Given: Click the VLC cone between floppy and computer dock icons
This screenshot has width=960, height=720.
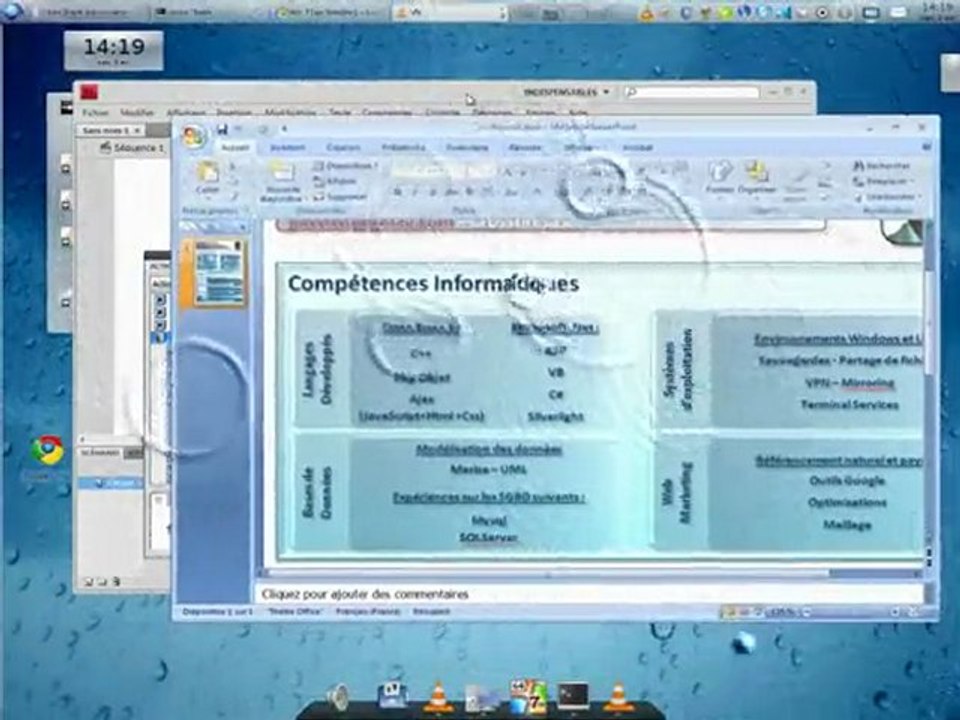Looking at the screenshot, I should pyautogui.click(x=439, y=697).
